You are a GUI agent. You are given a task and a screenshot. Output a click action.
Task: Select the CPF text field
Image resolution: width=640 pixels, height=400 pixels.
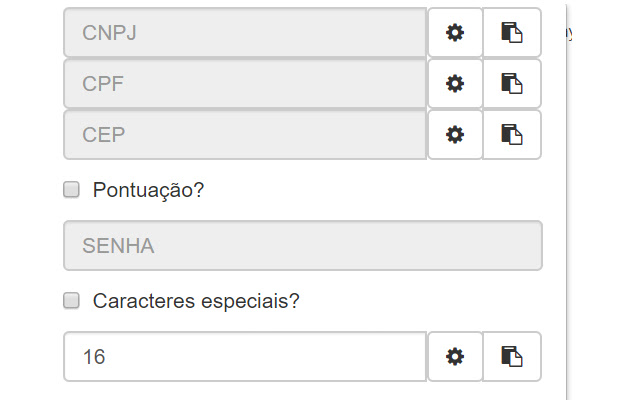[245, 84]
